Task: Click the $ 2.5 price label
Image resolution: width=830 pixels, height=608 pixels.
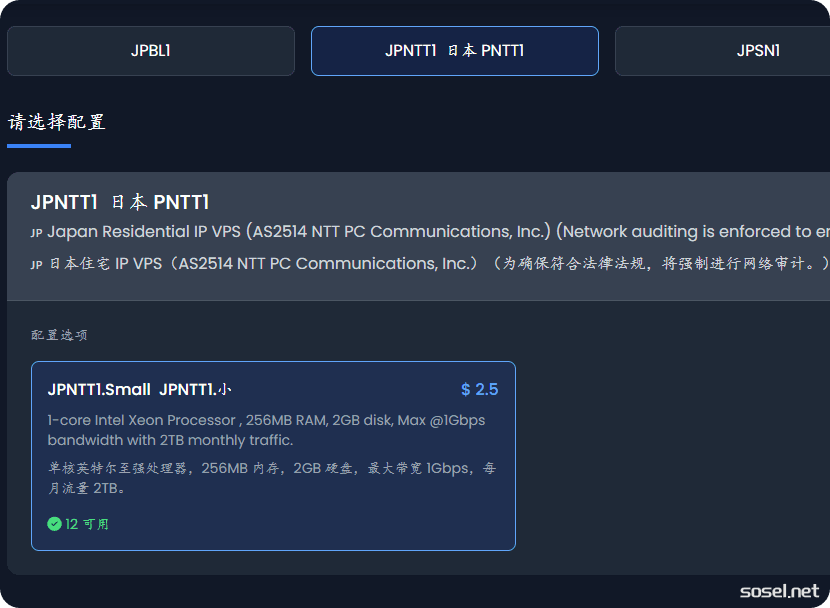Action: (x=479, y=389)
